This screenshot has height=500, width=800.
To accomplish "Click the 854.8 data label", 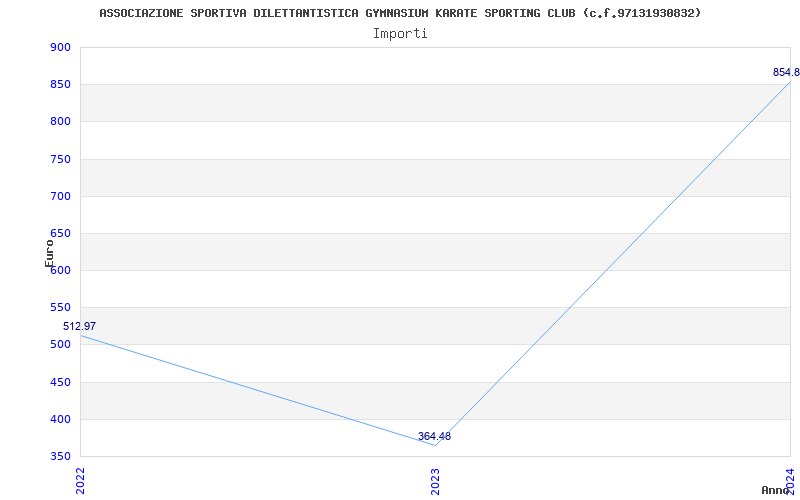I will 786,72.
